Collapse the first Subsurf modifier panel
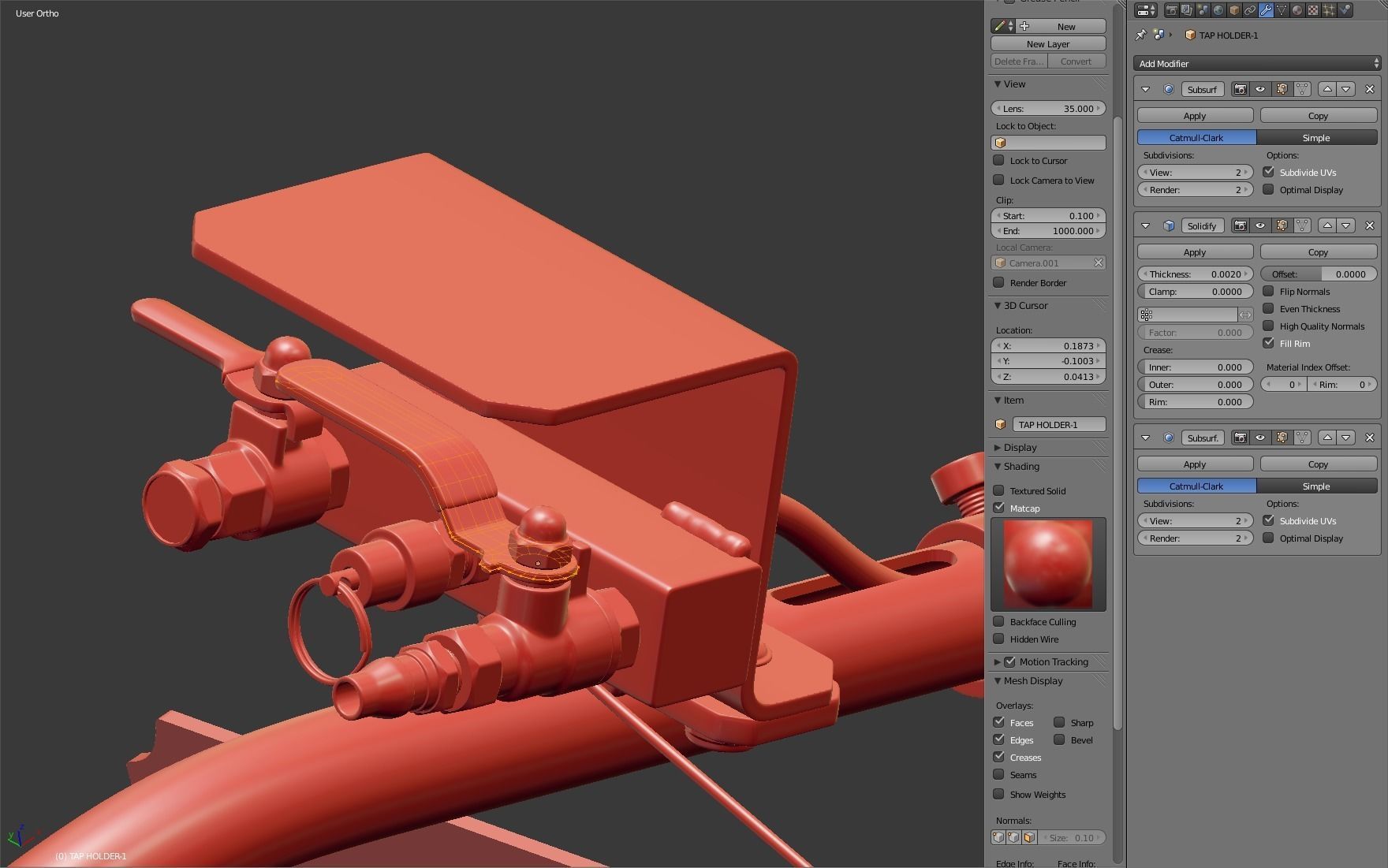The width and height of the screenshot is (1388, 868). [x=1145, y=89]
